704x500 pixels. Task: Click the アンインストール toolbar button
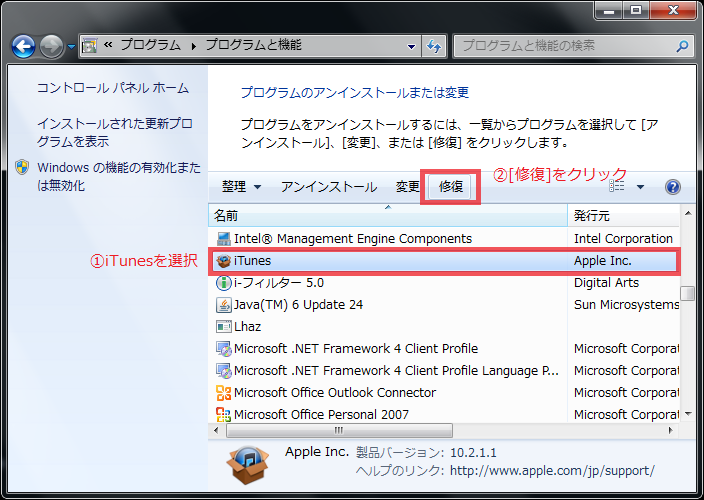pos(329,187)
